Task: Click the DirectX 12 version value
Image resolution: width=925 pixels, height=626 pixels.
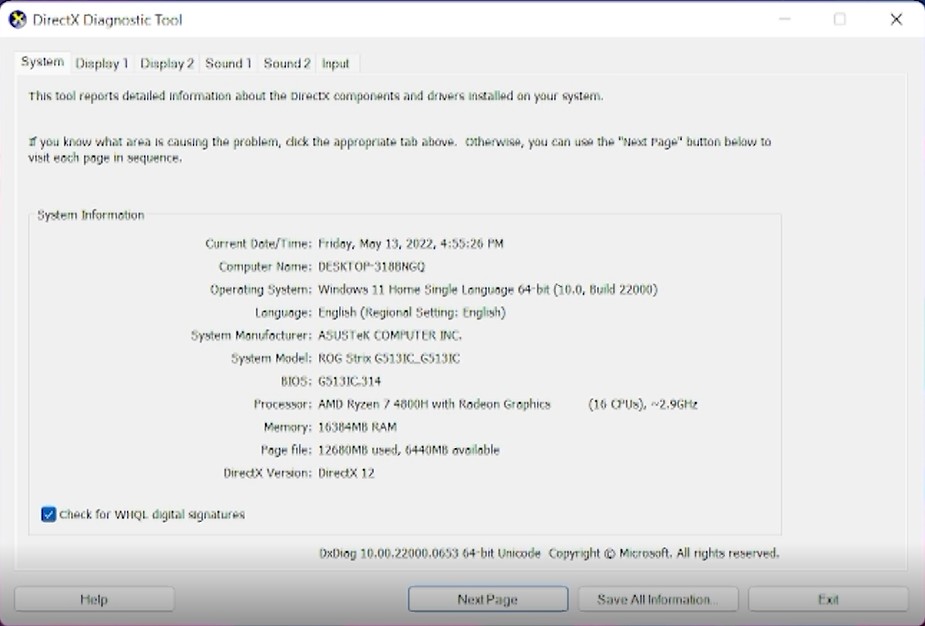Action: [346, 473]
